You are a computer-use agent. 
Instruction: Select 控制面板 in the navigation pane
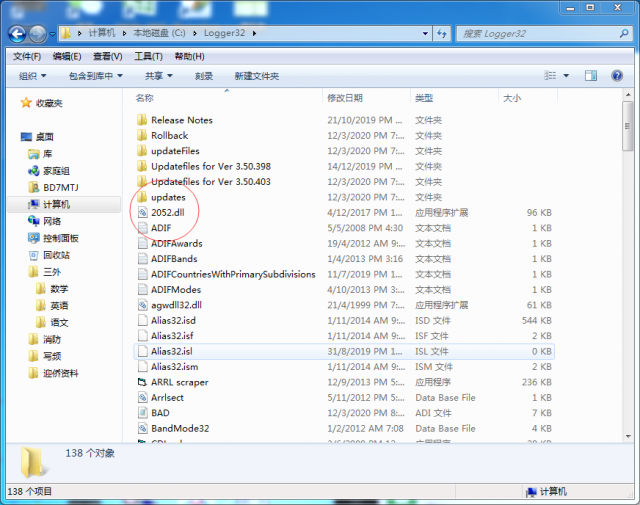click(61, 238)
